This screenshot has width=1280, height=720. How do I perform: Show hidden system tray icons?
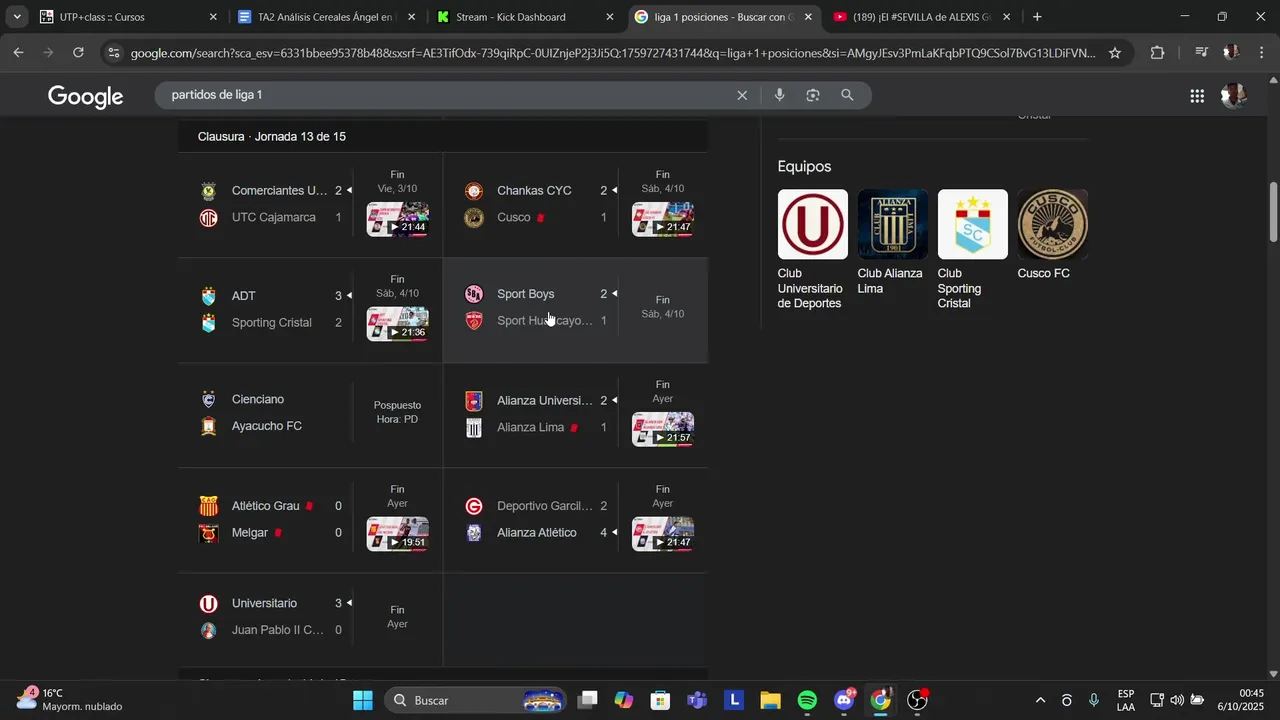(x=1040, y=700)
